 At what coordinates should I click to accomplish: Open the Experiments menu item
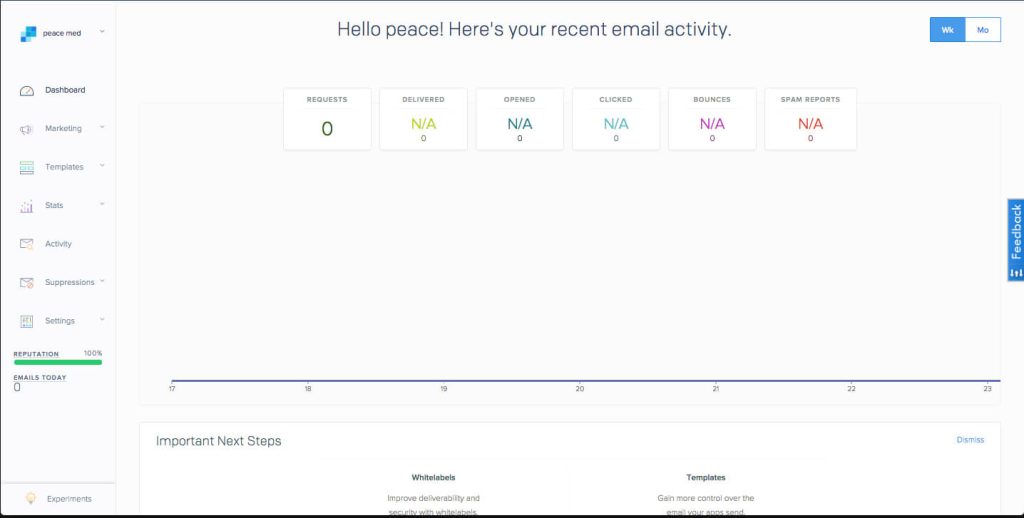pyautogui.click(x=69, y=498)
